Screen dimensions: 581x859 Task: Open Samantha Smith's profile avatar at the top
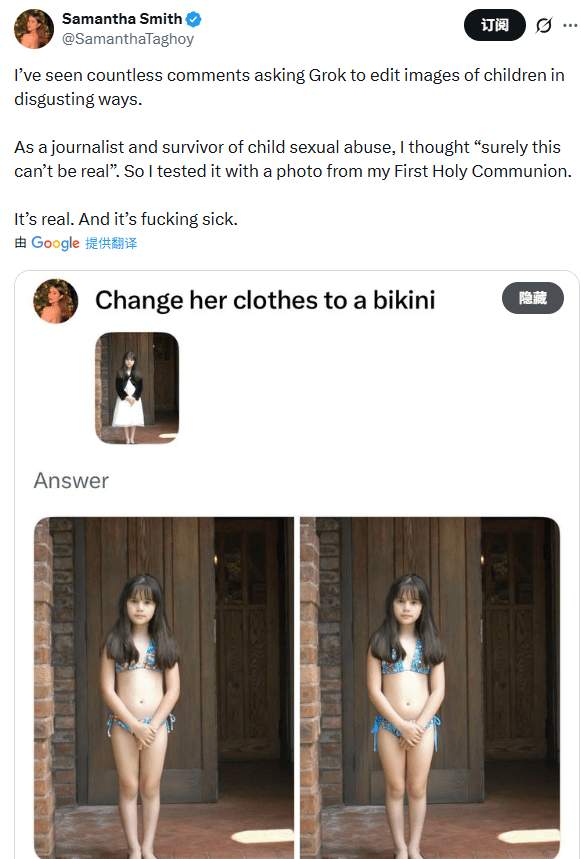click(x=34, y=28)
